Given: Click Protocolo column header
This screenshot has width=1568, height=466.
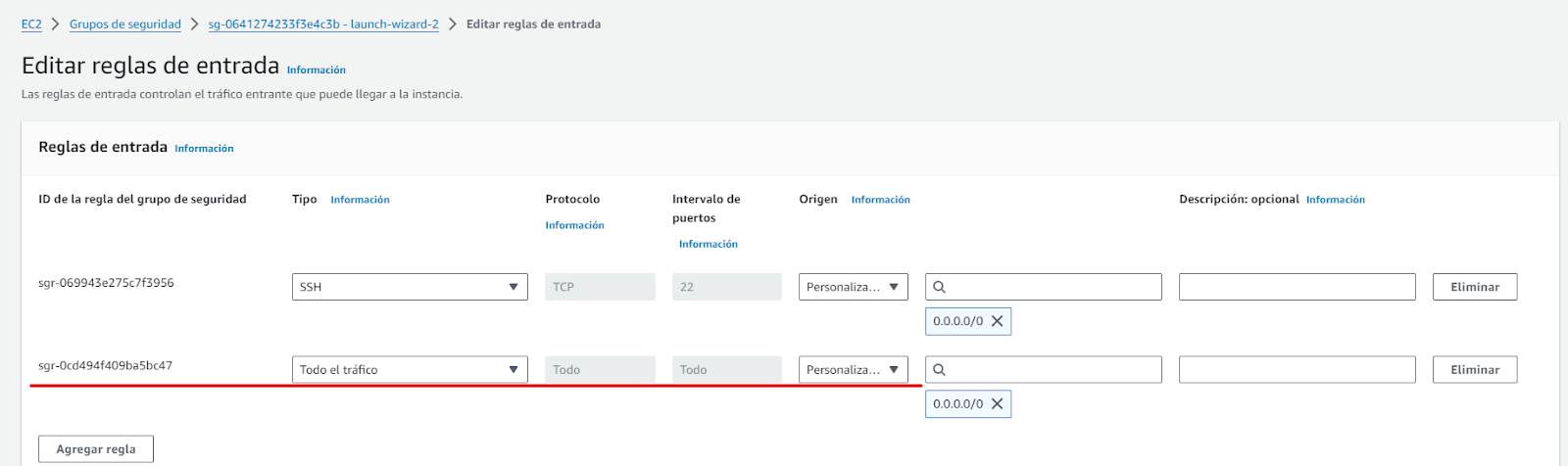Looking at the screenshot, I should tap(572, 200).
